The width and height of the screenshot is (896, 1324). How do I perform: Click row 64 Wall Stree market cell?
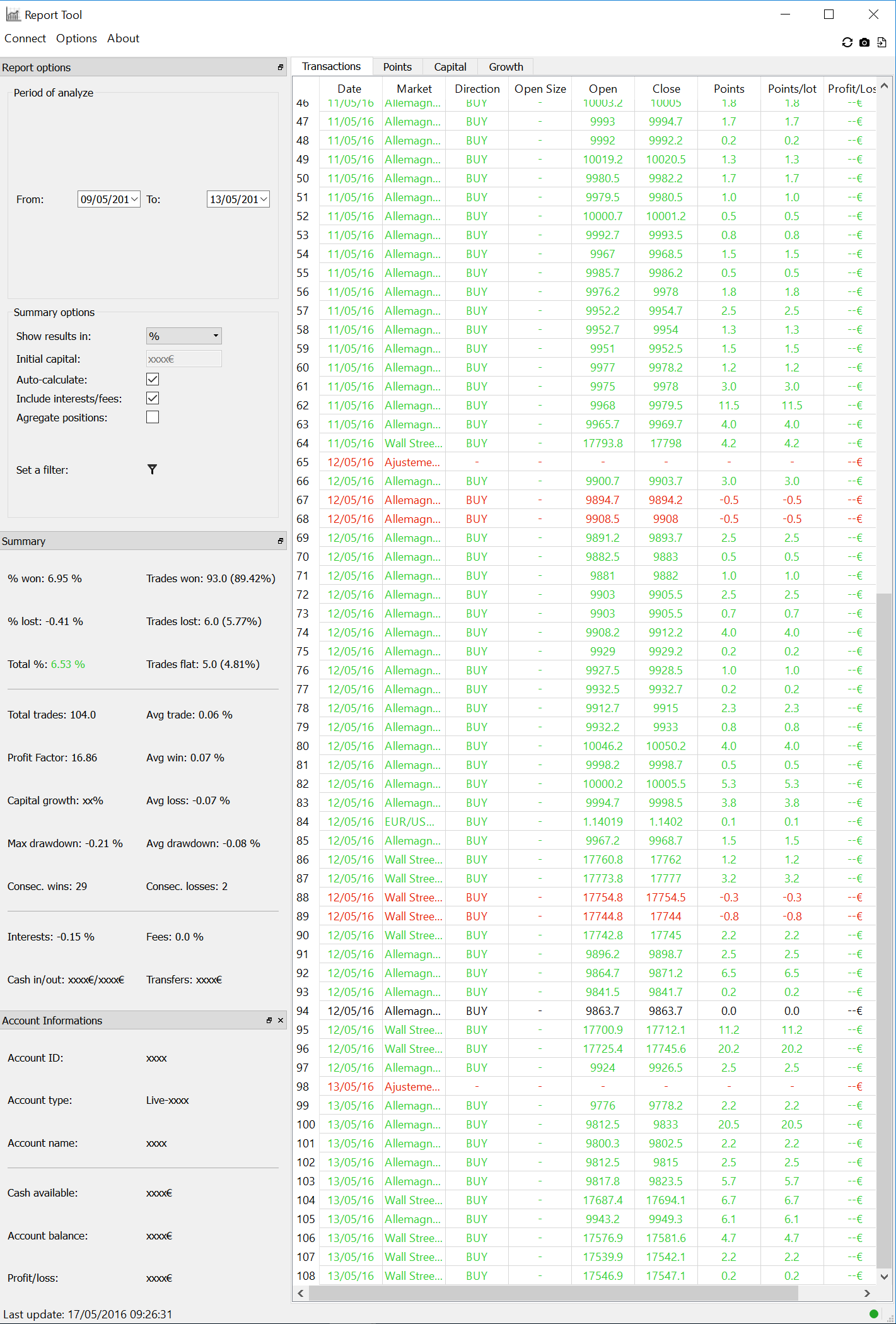(414, 443)
